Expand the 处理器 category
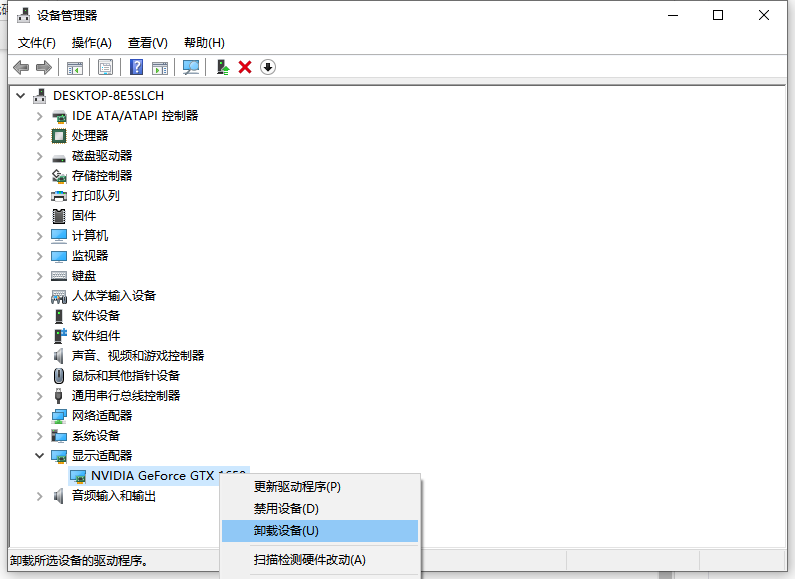 (x=40, y=136)
